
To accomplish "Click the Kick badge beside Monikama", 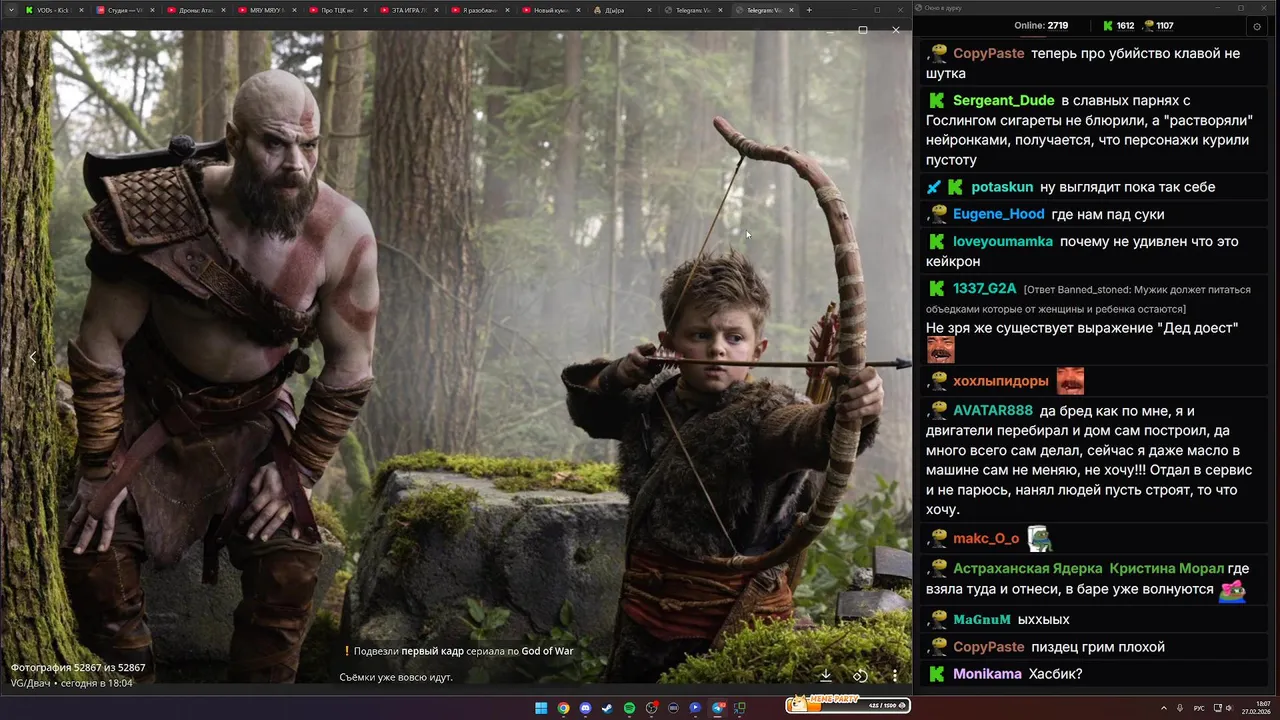I will pyautogui.click(x=937, y=673).
